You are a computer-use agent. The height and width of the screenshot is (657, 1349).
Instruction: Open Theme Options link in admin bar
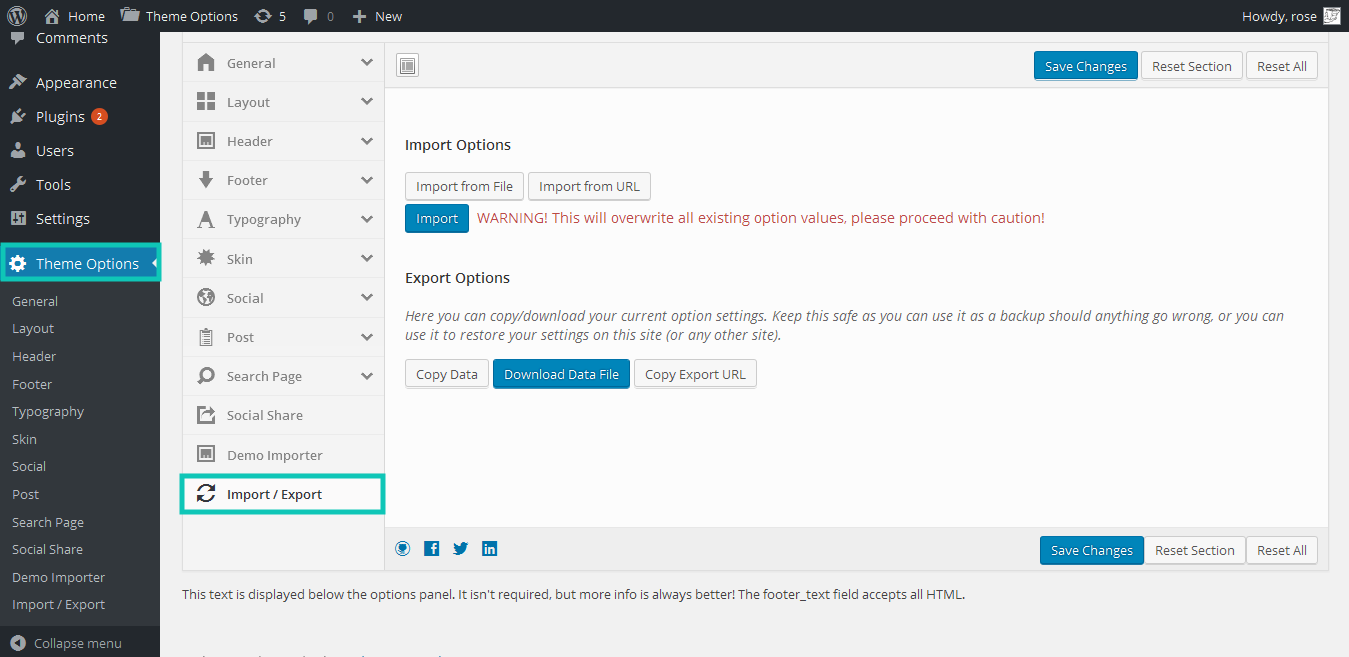coord(179,16)
